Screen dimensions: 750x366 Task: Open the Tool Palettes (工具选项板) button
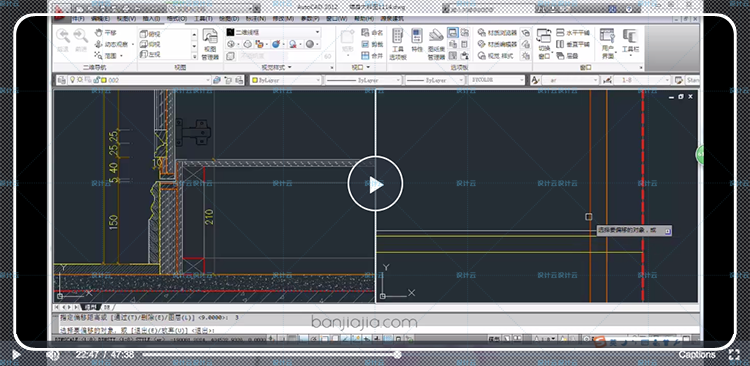(x=397, y=44)
